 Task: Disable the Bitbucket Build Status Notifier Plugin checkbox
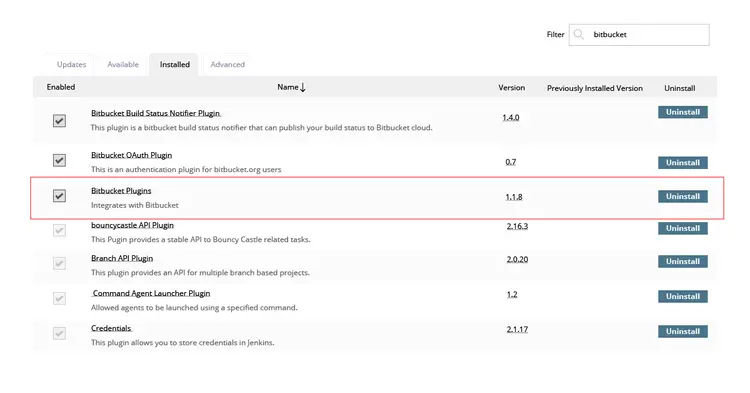(59, 121)
